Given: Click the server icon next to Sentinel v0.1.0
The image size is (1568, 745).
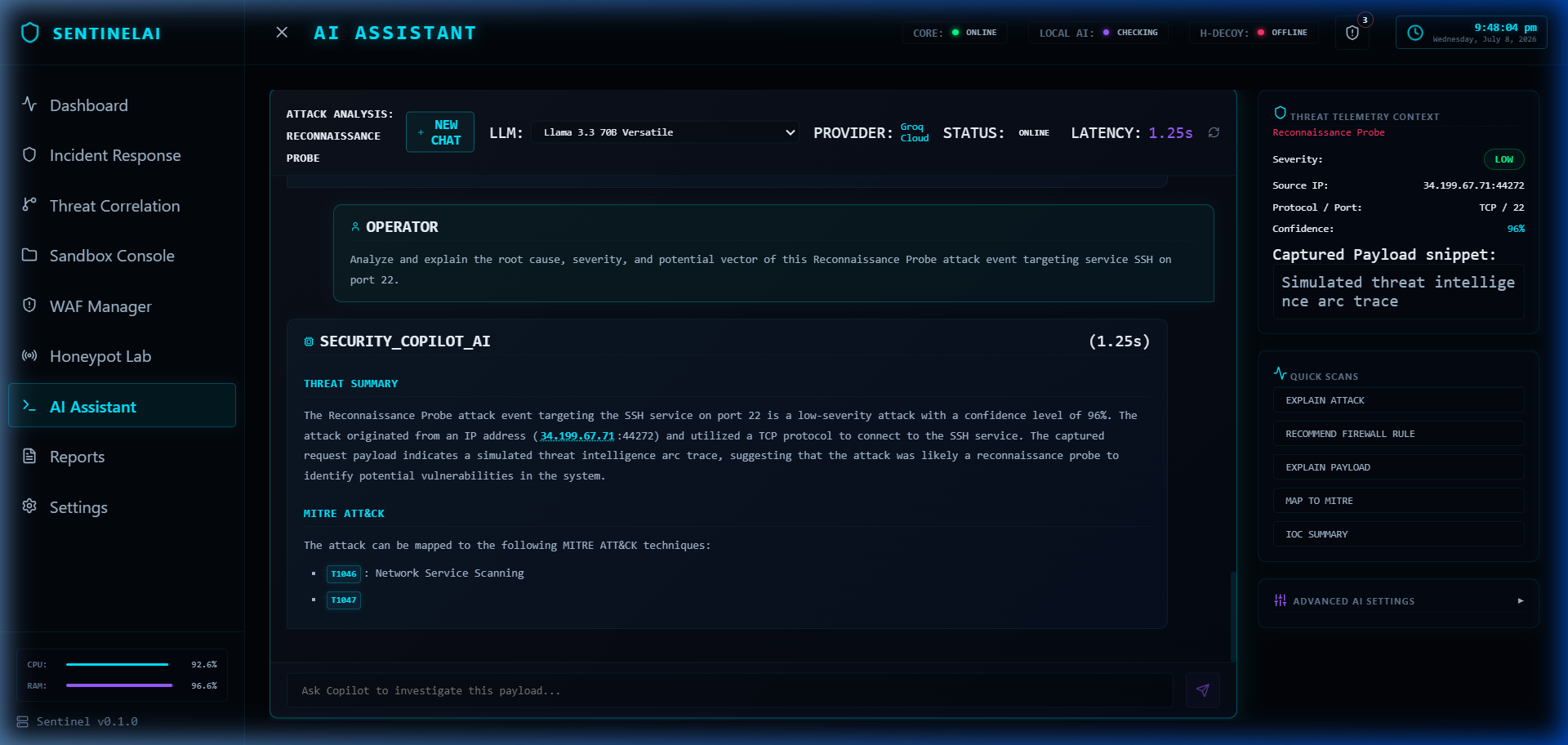Looking at the screenshot, I should (x=23, y=722).
